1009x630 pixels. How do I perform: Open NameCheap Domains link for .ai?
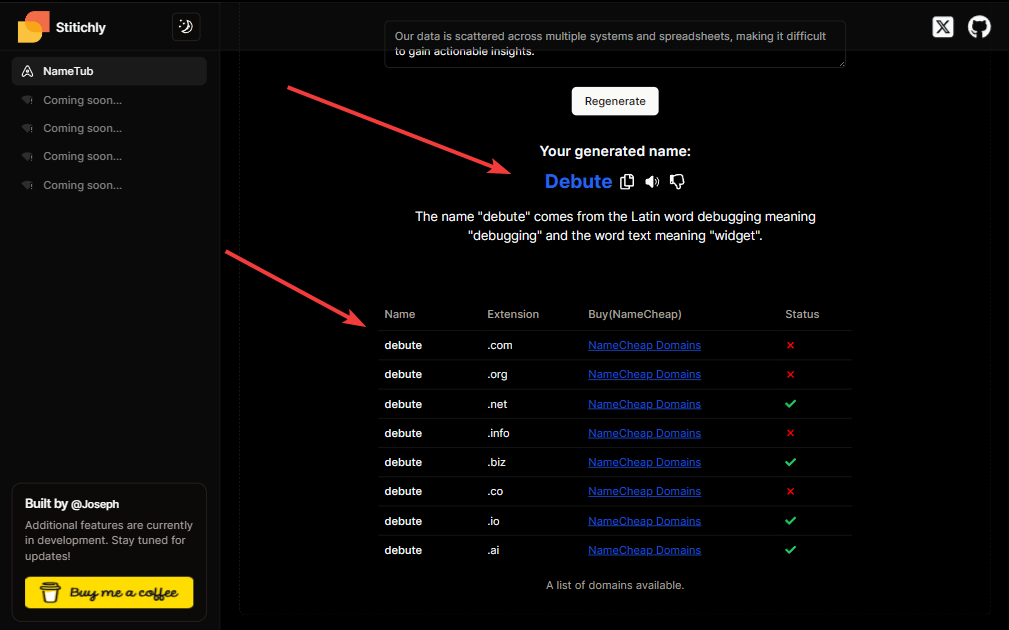[644, 550]
